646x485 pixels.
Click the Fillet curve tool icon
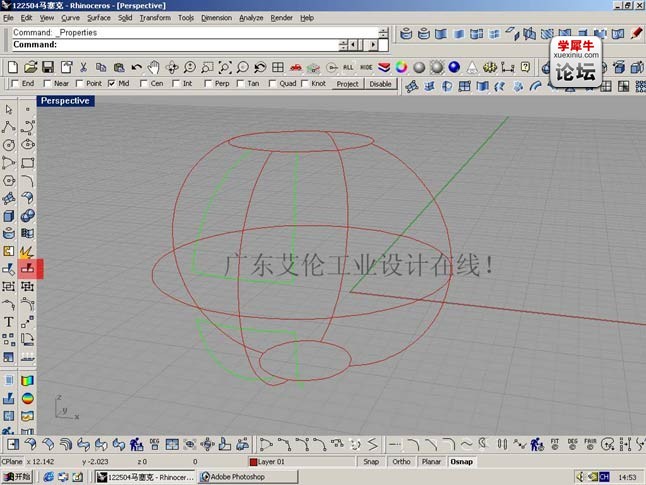(27, 180)
